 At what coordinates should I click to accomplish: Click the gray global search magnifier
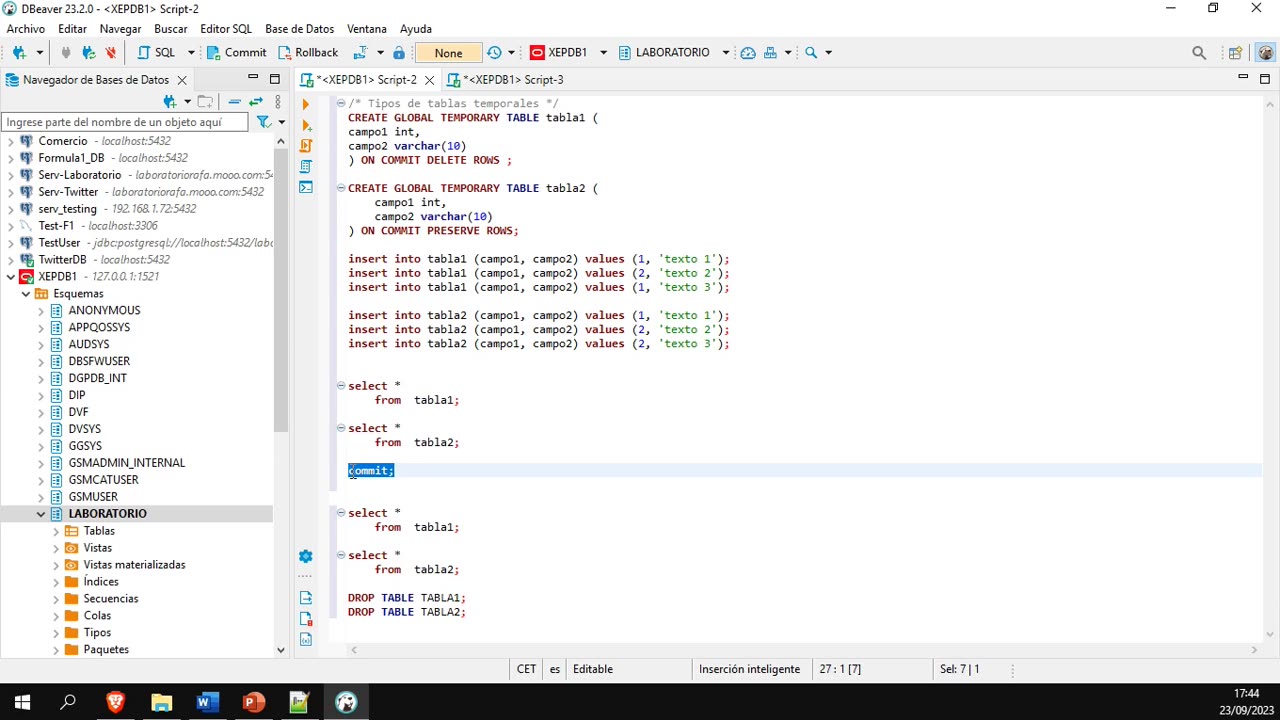1199,53
